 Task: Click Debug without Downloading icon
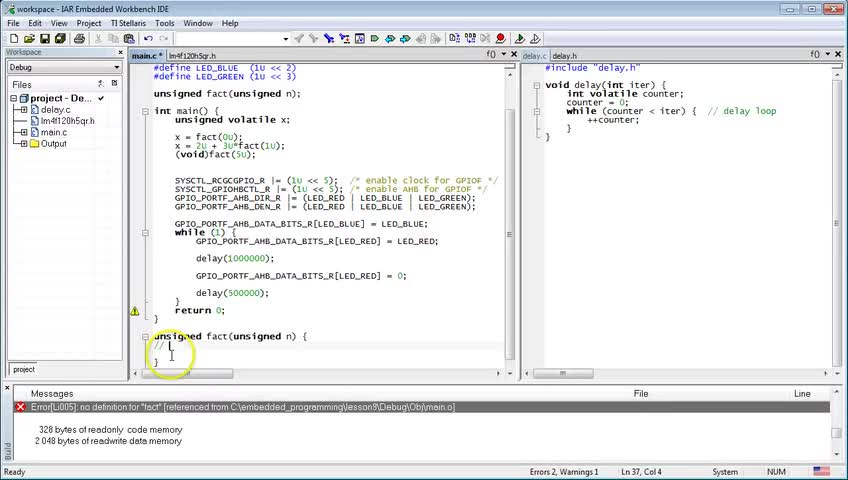[x=535, y=38]
